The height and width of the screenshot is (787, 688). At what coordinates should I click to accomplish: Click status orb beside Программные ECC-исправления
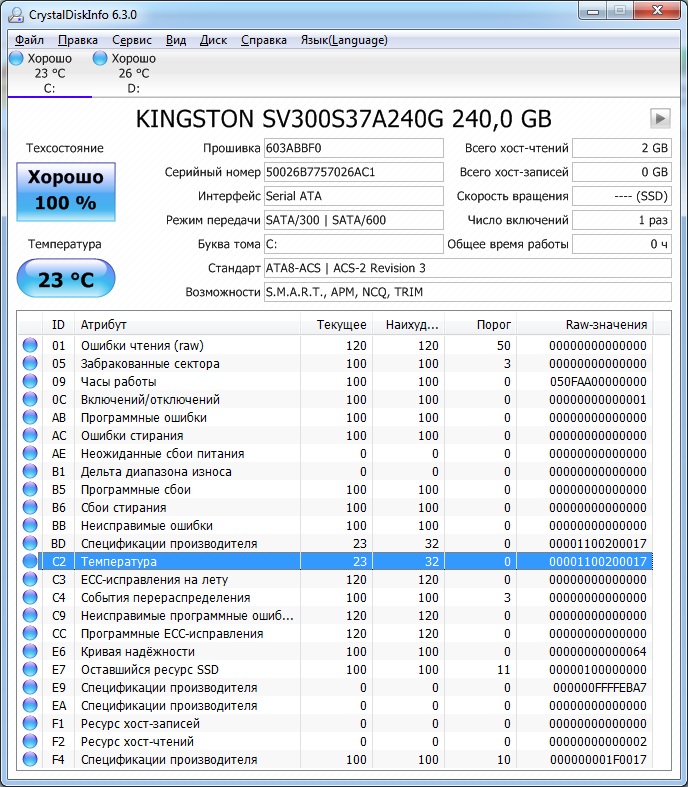coord(30,633)
